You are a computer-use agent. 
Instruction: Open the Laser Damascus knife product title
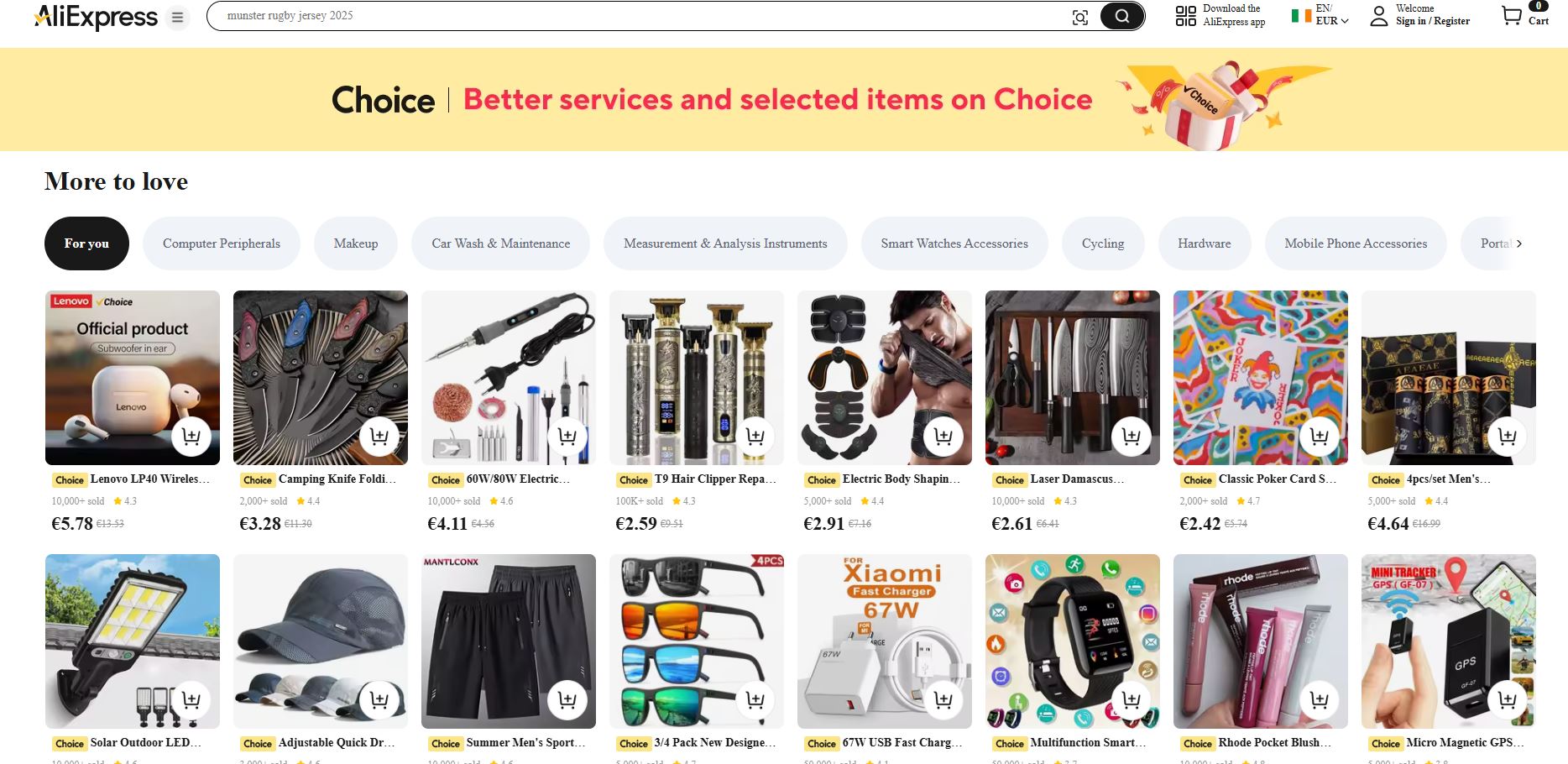tap(1077, 479)
